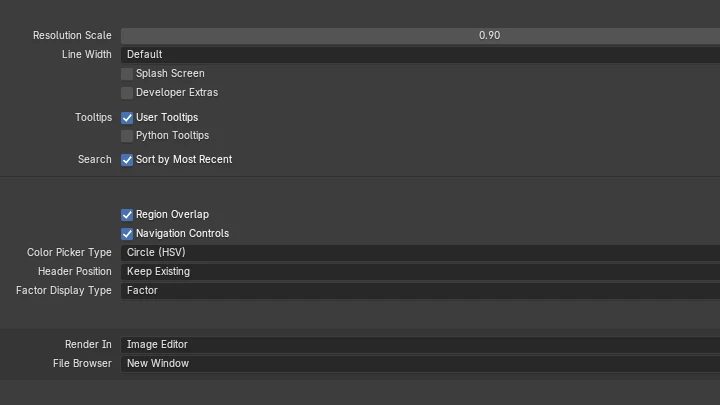Enable the Python Tooltips checkbox
This screenshot has height=405, width=720.
(x=127, y=136)
